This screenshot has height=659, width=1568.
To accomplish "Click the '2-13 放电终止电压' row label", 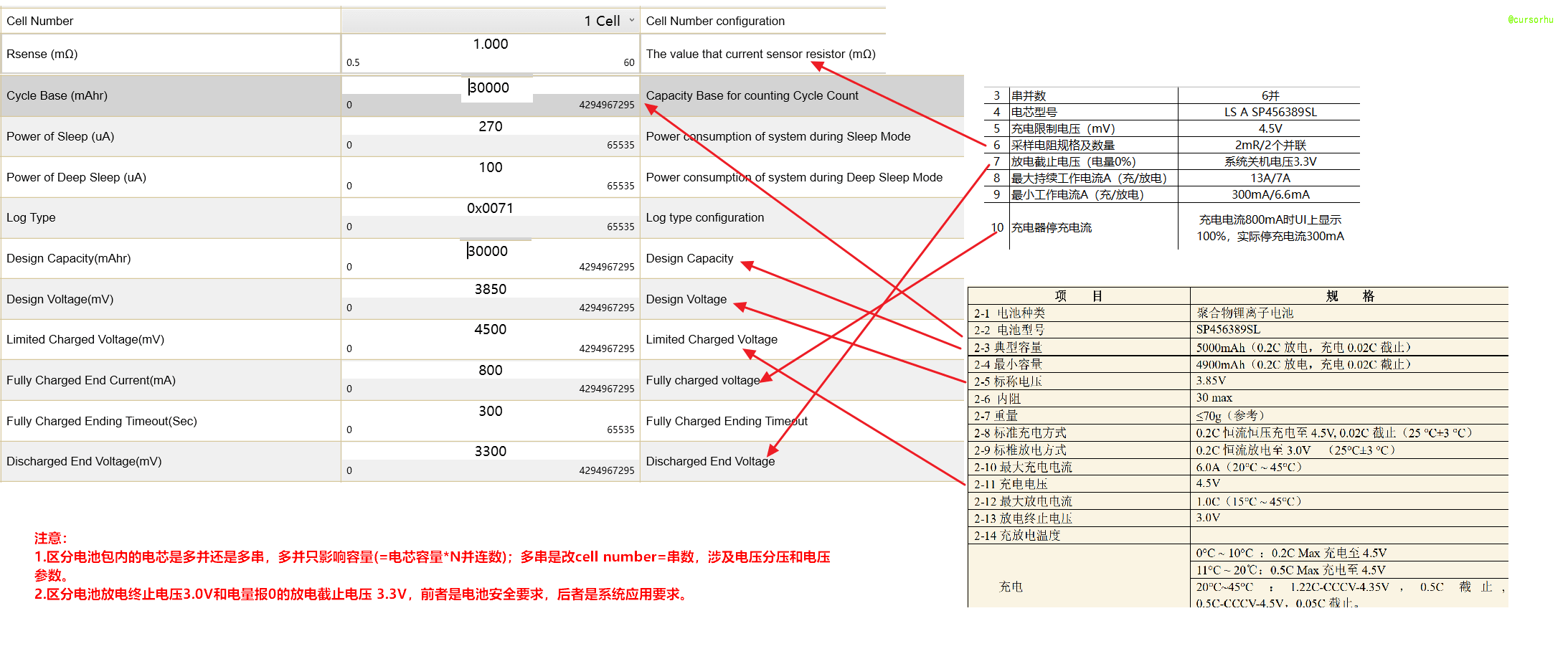I will [x=1023, y=519].
